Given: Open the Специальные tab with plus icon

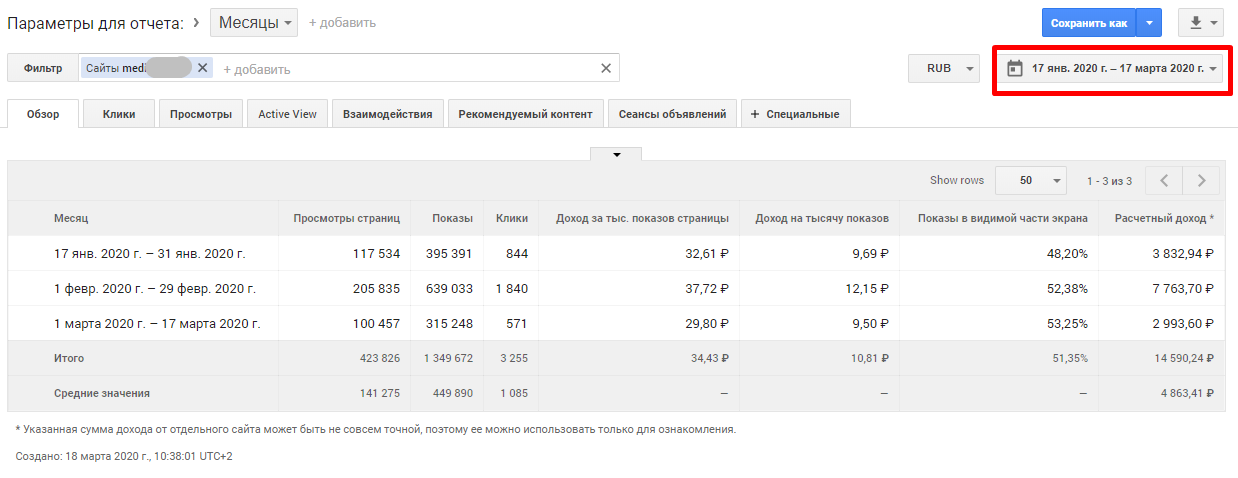Looking at the screenshot, I should pos(795,114).
